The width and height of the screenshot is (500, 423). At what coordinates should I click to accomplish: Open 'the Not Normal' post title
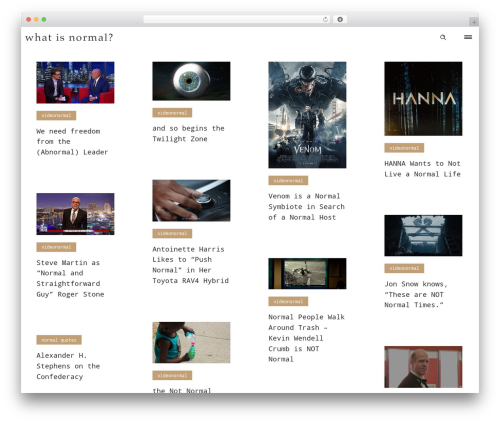pos(182,390)
